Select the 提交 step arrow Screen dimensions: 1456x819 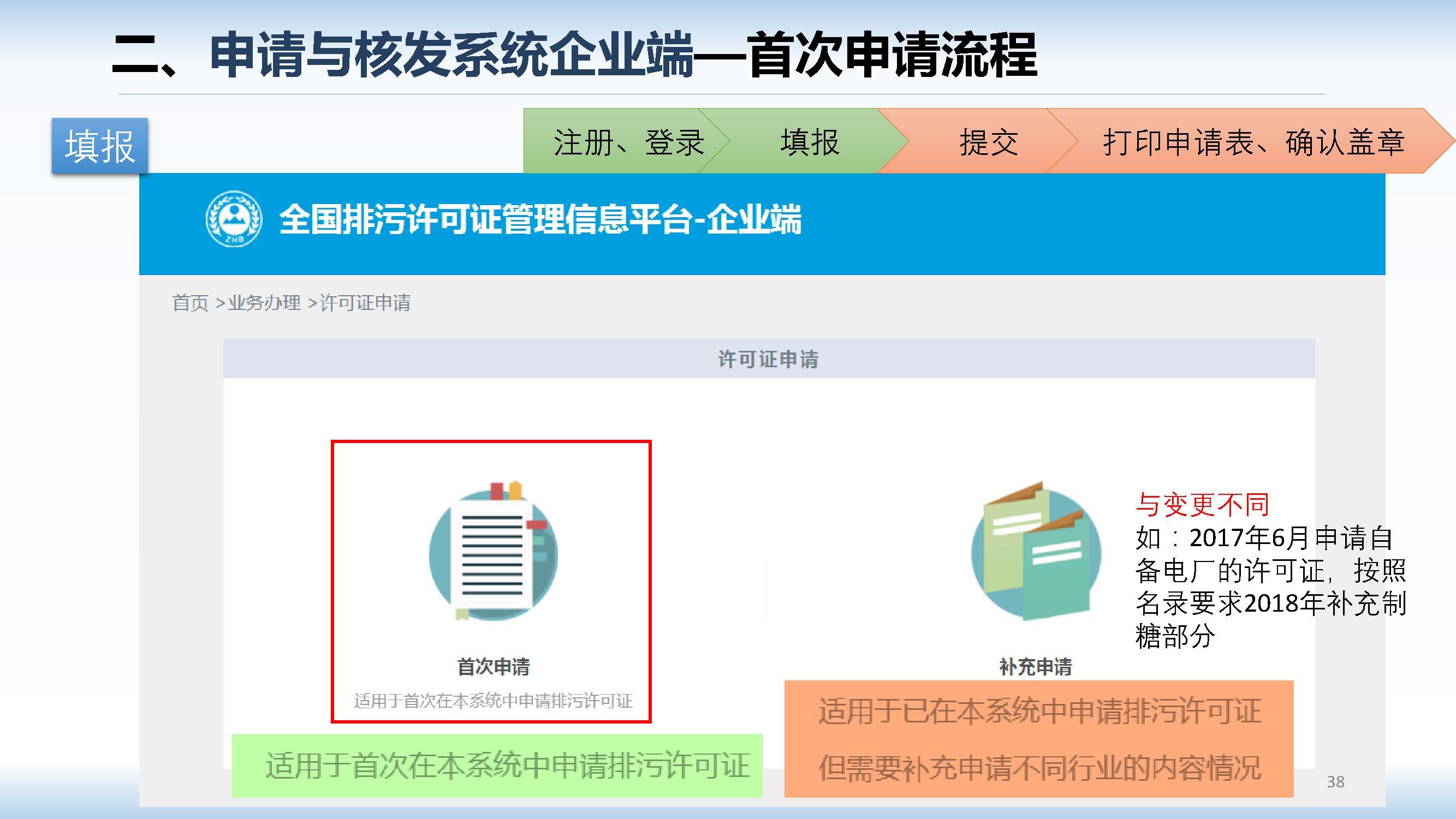tap(988, 141)
